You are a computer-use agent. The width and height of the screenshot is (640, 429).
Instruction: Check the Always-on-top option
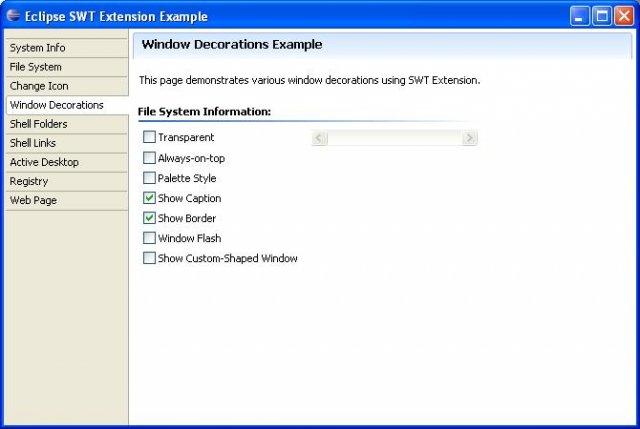(149, 158)
